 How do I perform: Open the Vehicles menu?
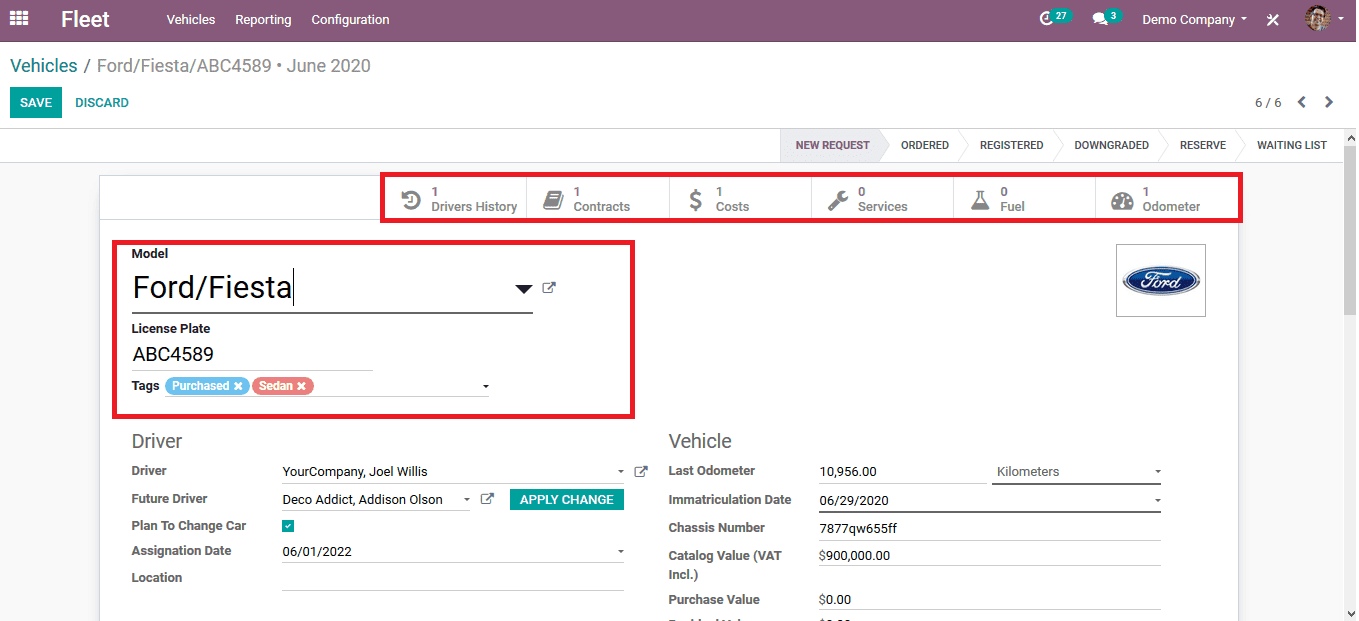tap(191, 19)
